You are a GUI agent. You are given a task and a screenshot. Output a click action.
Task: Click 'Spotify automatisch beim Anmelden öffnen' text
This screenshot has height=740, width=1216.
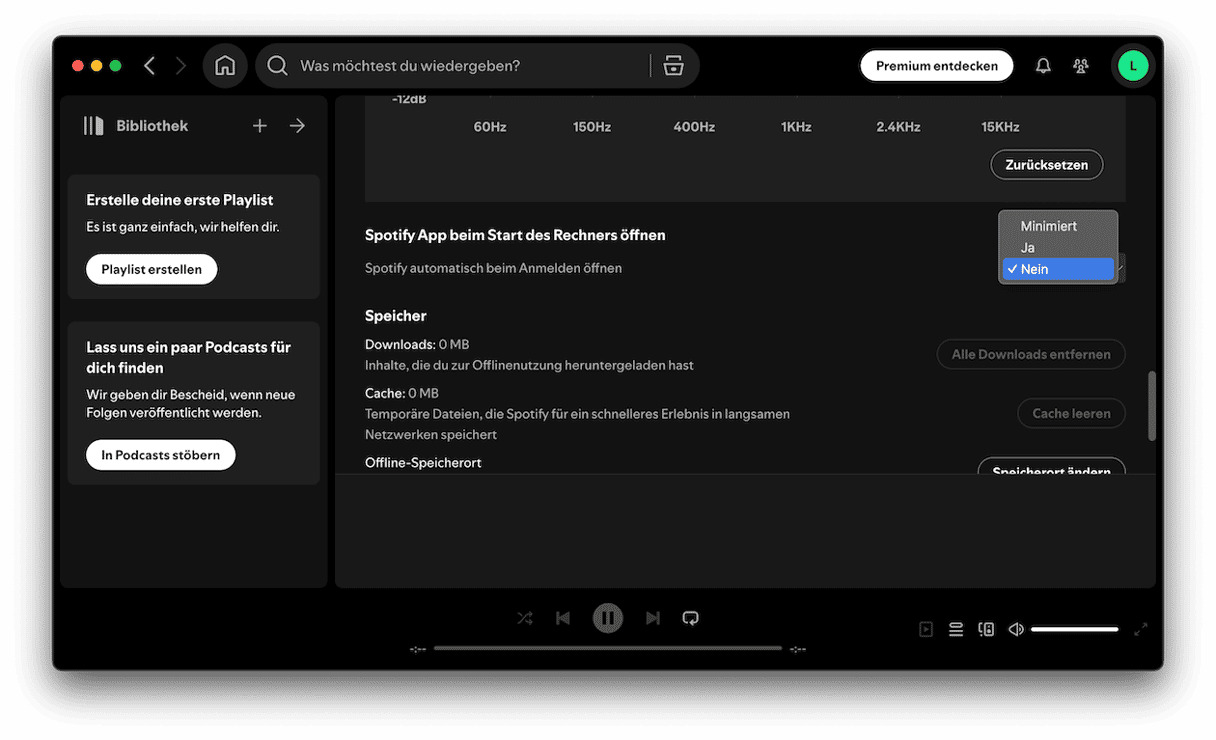(493, 268)
